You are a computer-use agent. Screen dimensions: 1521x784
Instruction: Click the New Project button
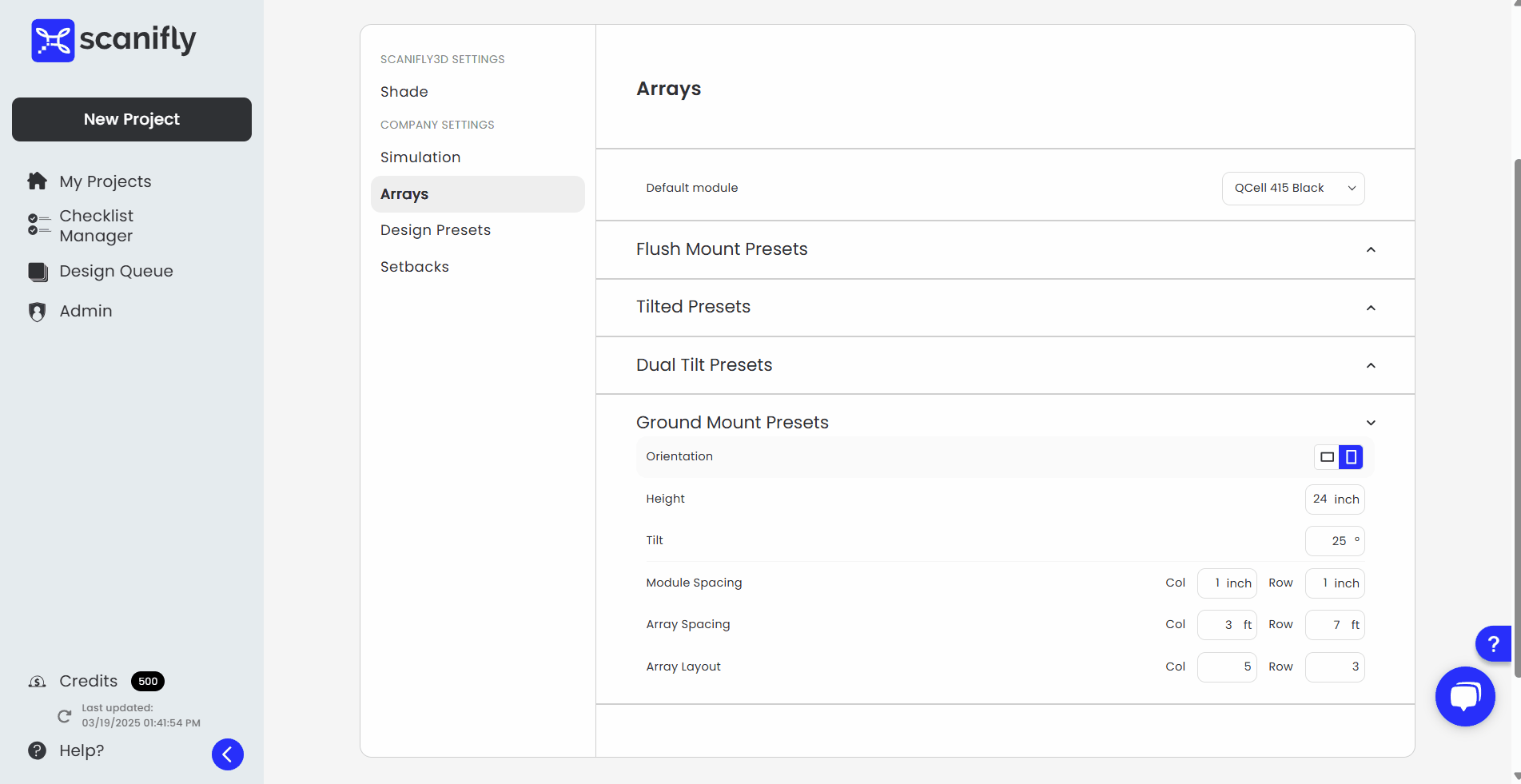[x=131, y=119]
